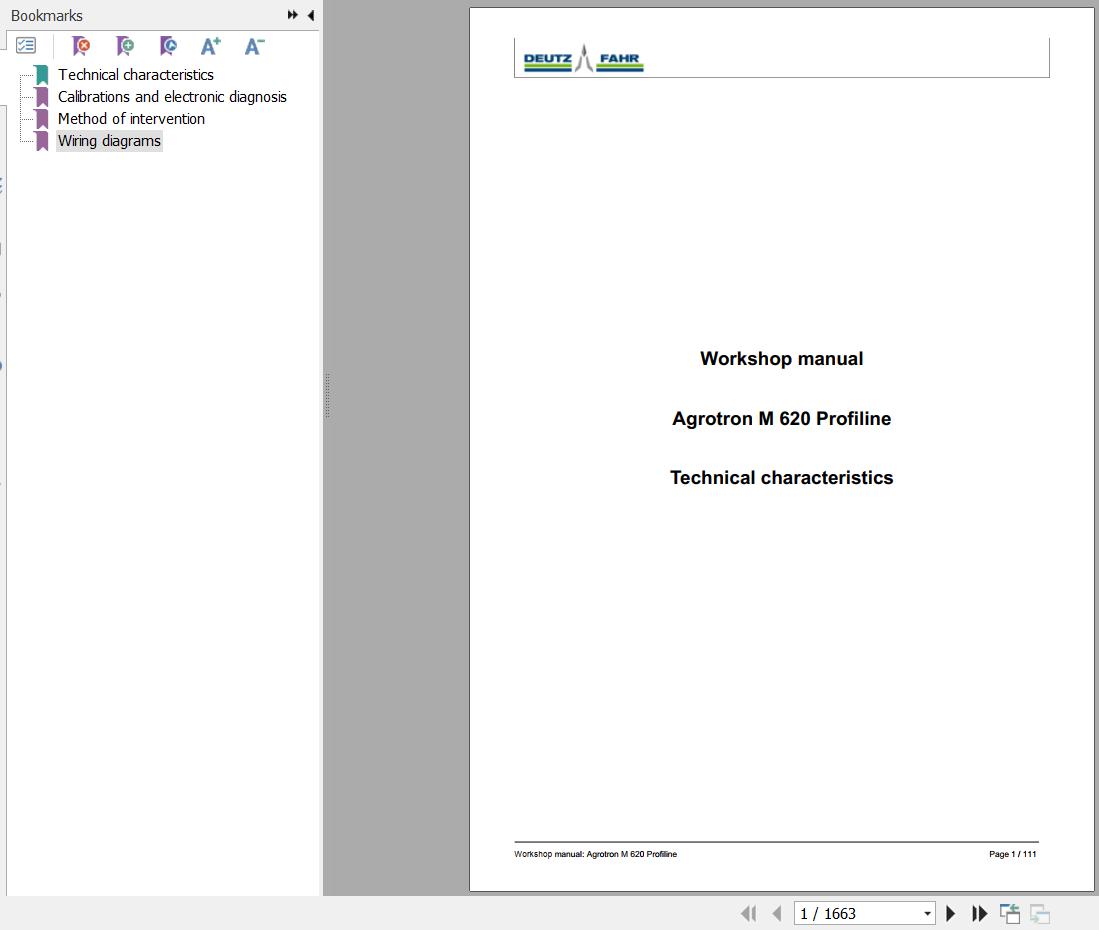This screenshot has width=1099, height=930.
Task: Jump to the Wiring diagrams bookmark
Action: [109, 141]
